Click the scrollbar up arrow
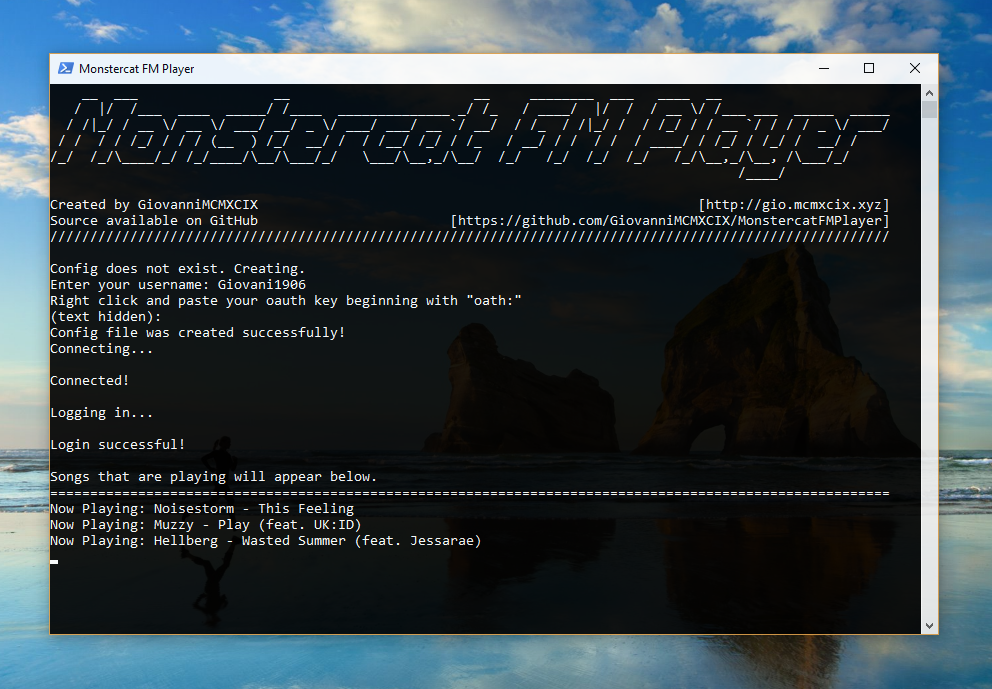 929,93
